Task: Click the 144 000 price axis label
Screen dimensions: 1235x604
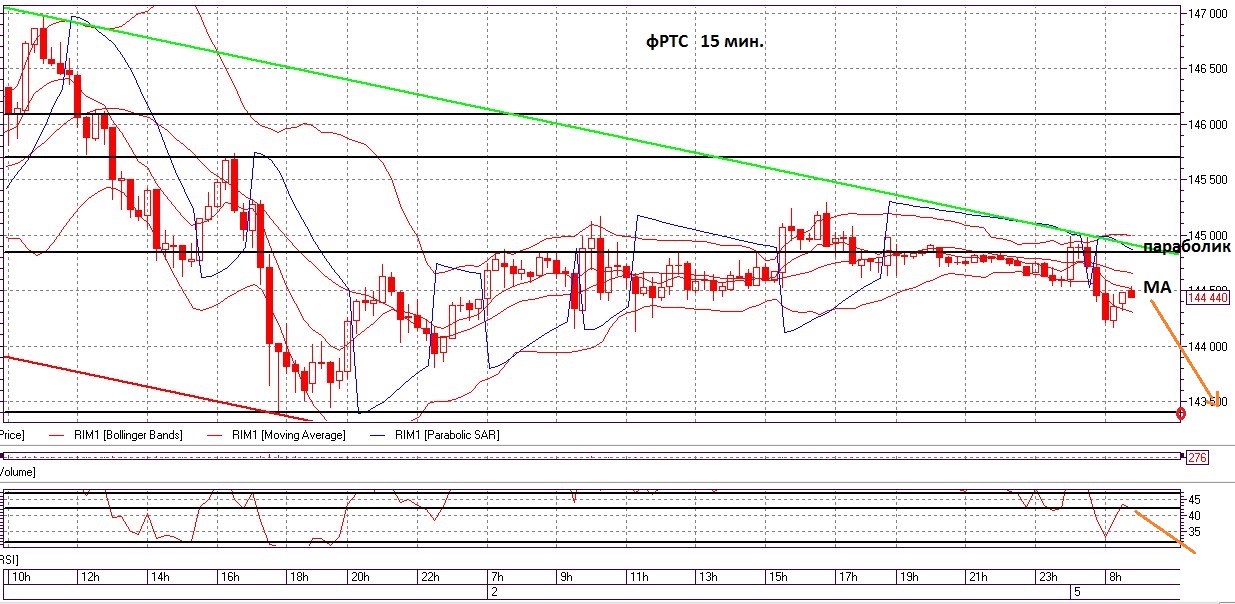Action: (x=1207, y=347)
